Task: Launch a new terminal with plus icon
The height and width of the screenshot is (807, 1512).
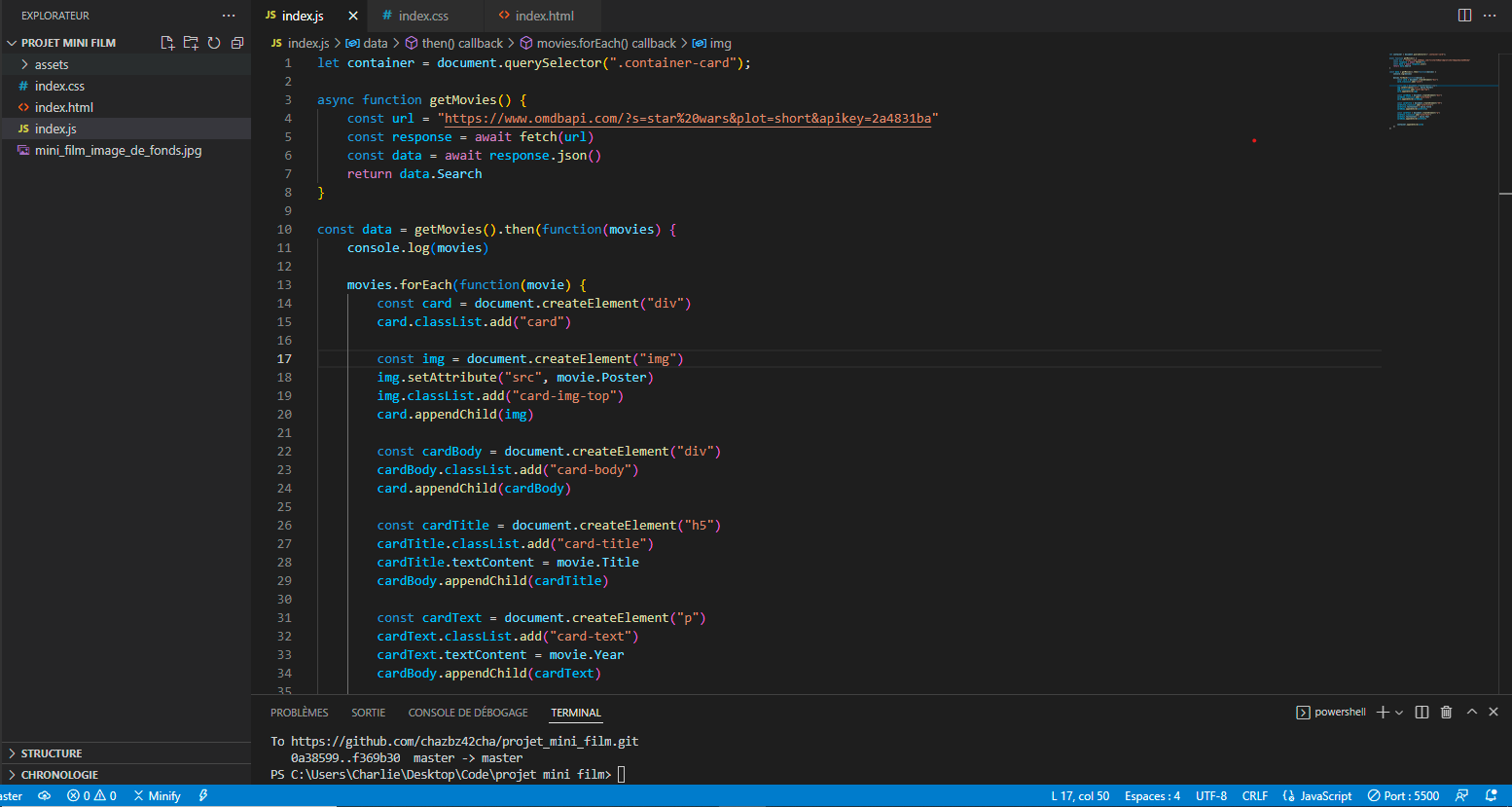Action: (1383, 713)
